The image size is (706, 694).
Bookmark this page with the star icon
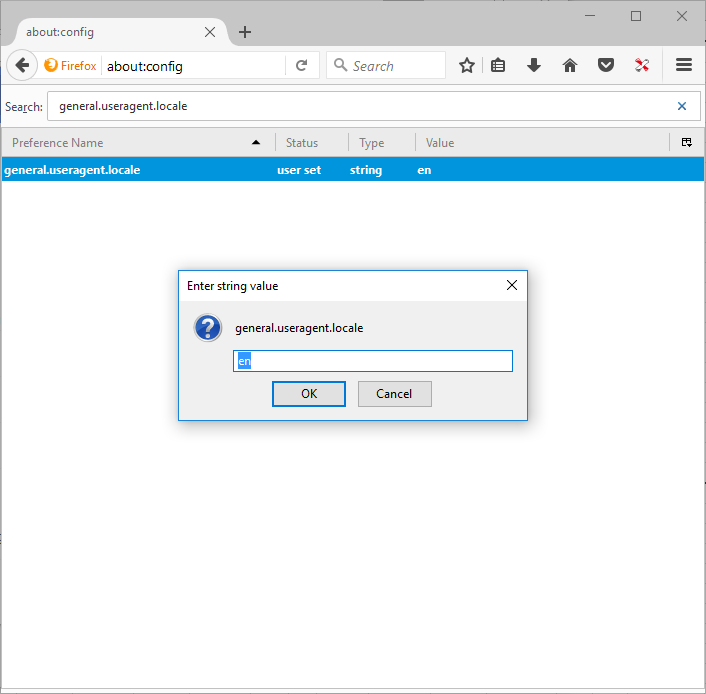pyautogui.click(x=466, y=66)
